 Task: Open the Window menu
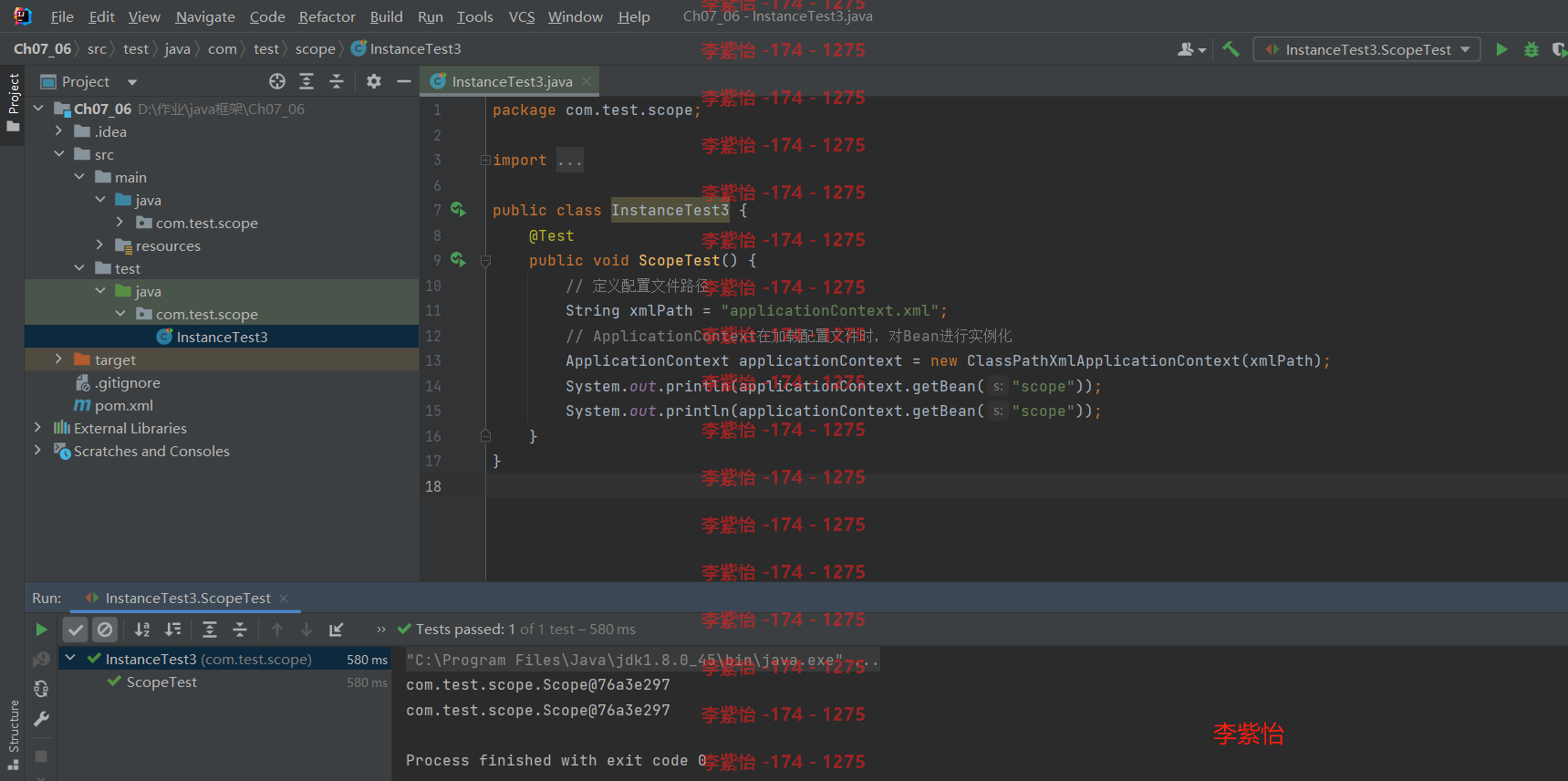click(575, 16)
